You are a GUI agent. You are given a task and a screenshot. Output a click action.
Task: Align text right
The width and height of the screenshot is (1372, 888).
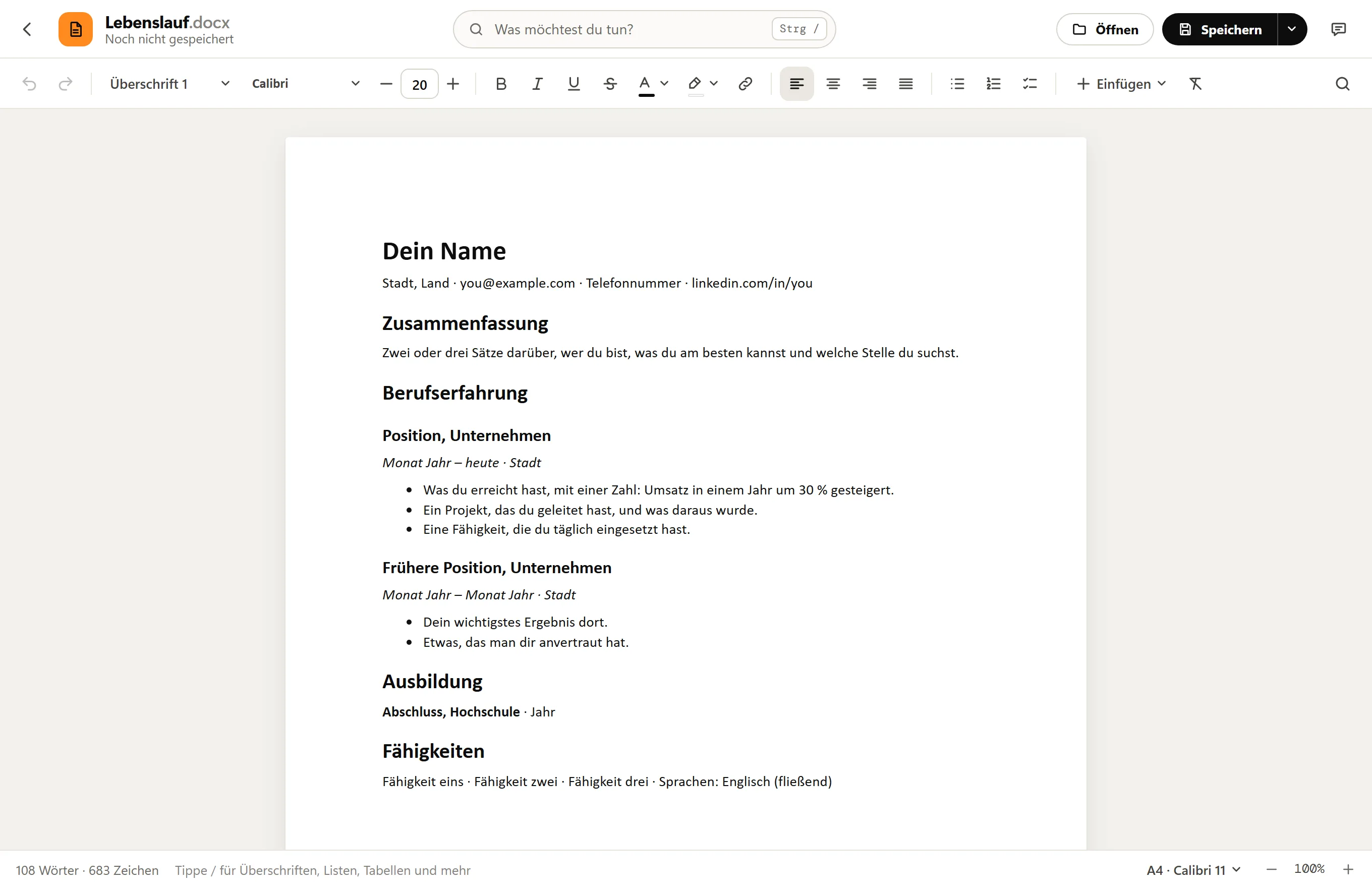(869, 84)
